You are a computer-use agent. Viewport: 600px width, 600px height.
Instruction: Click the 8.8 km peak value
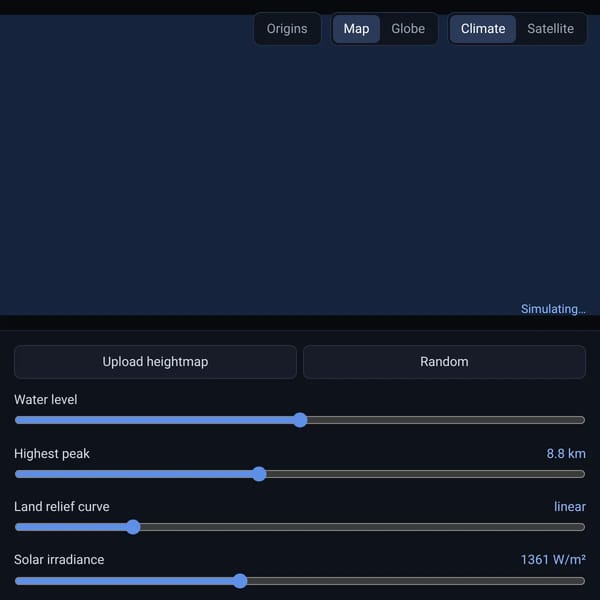point(566,454)
